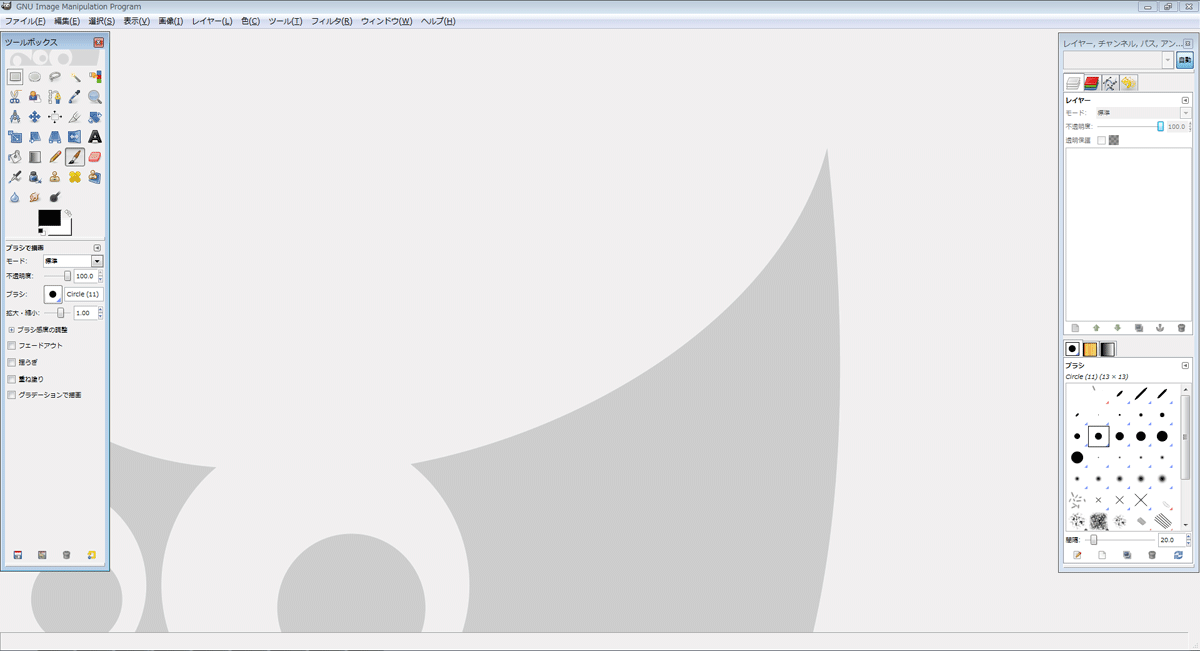Select the Ellipse Select tool
This screenshot has width=1200, height=651.
(x=35, y=77)
